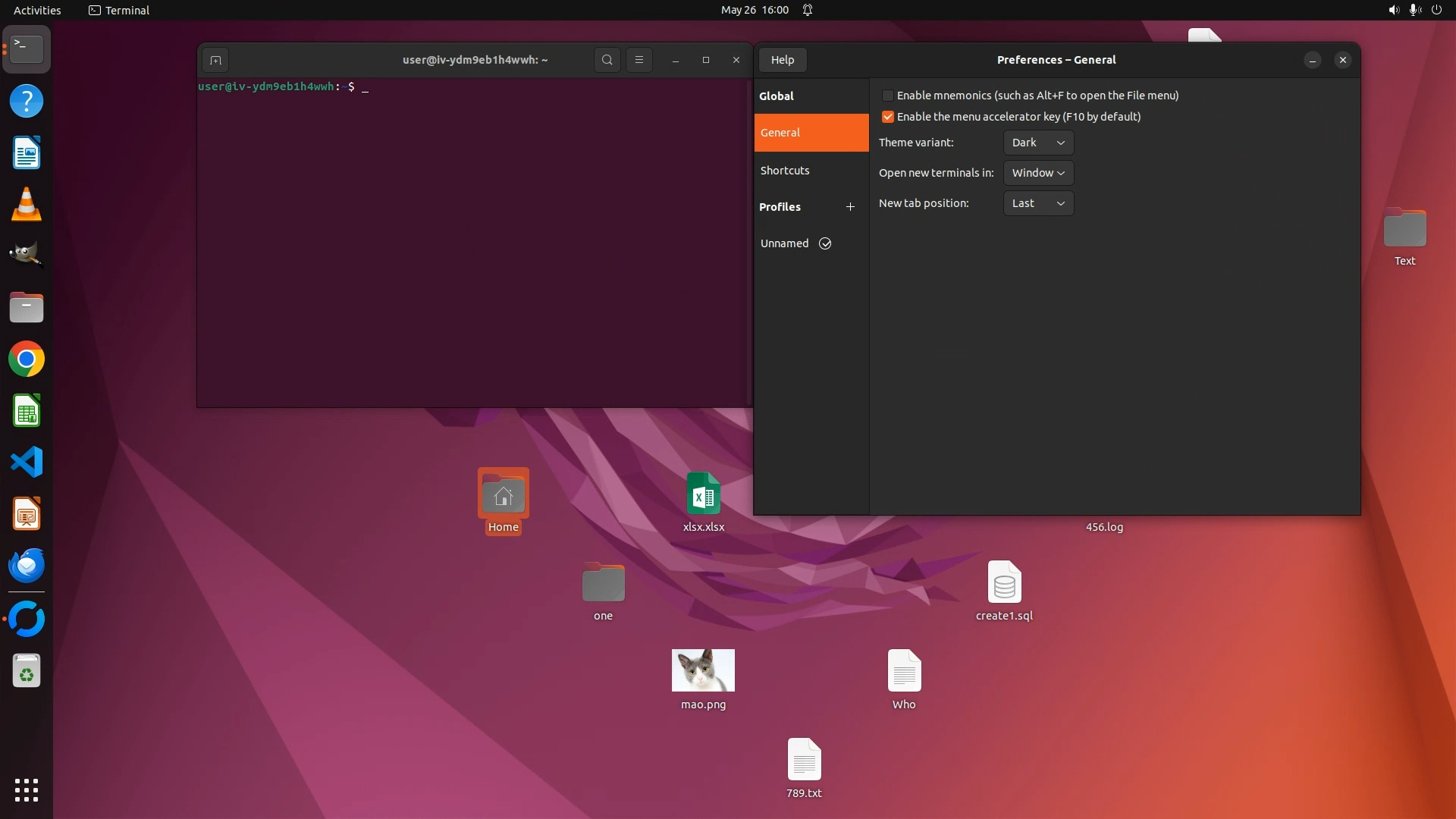The width and height of the screenshot is (1456, 819).
Task: Select the General preferences section
Action: [x=811, y=133]
